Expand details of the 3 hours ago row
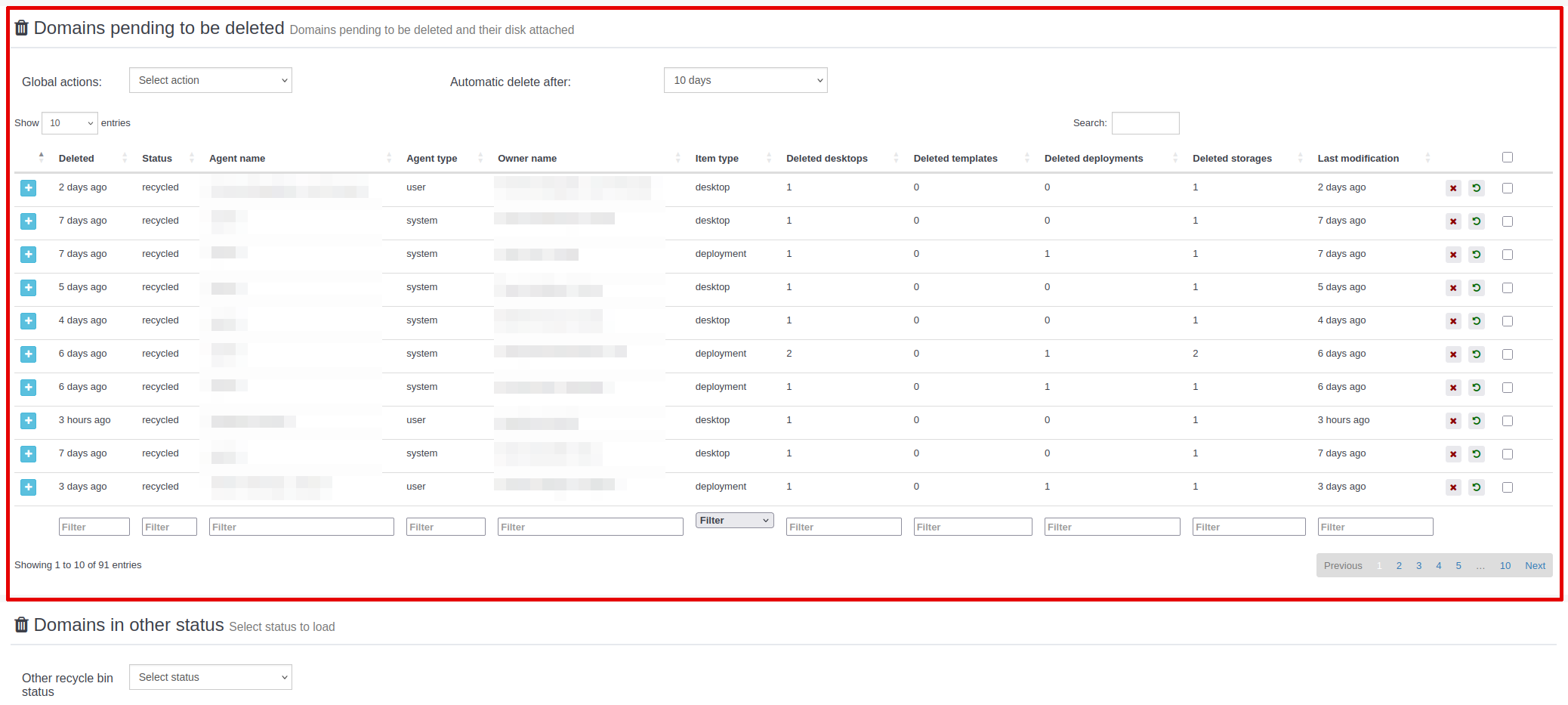The height and width of the screenshot is (705, 1568). (x=29, y=421)
